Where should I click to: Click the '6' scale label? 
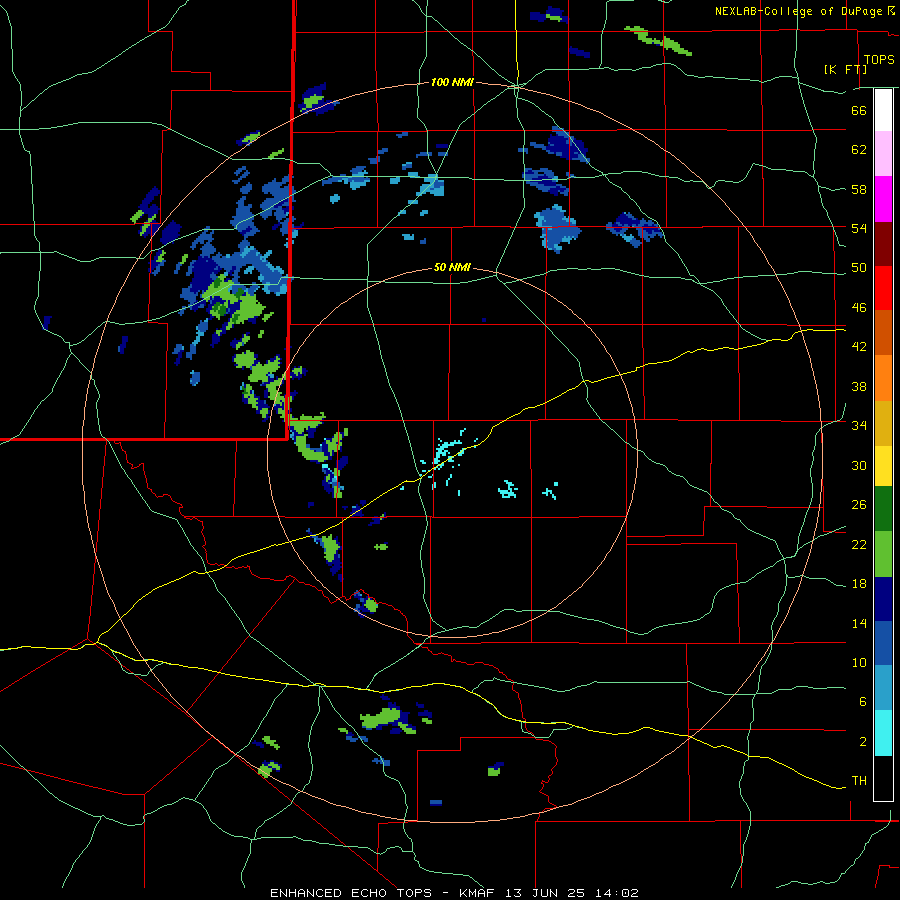pos(863,701)
